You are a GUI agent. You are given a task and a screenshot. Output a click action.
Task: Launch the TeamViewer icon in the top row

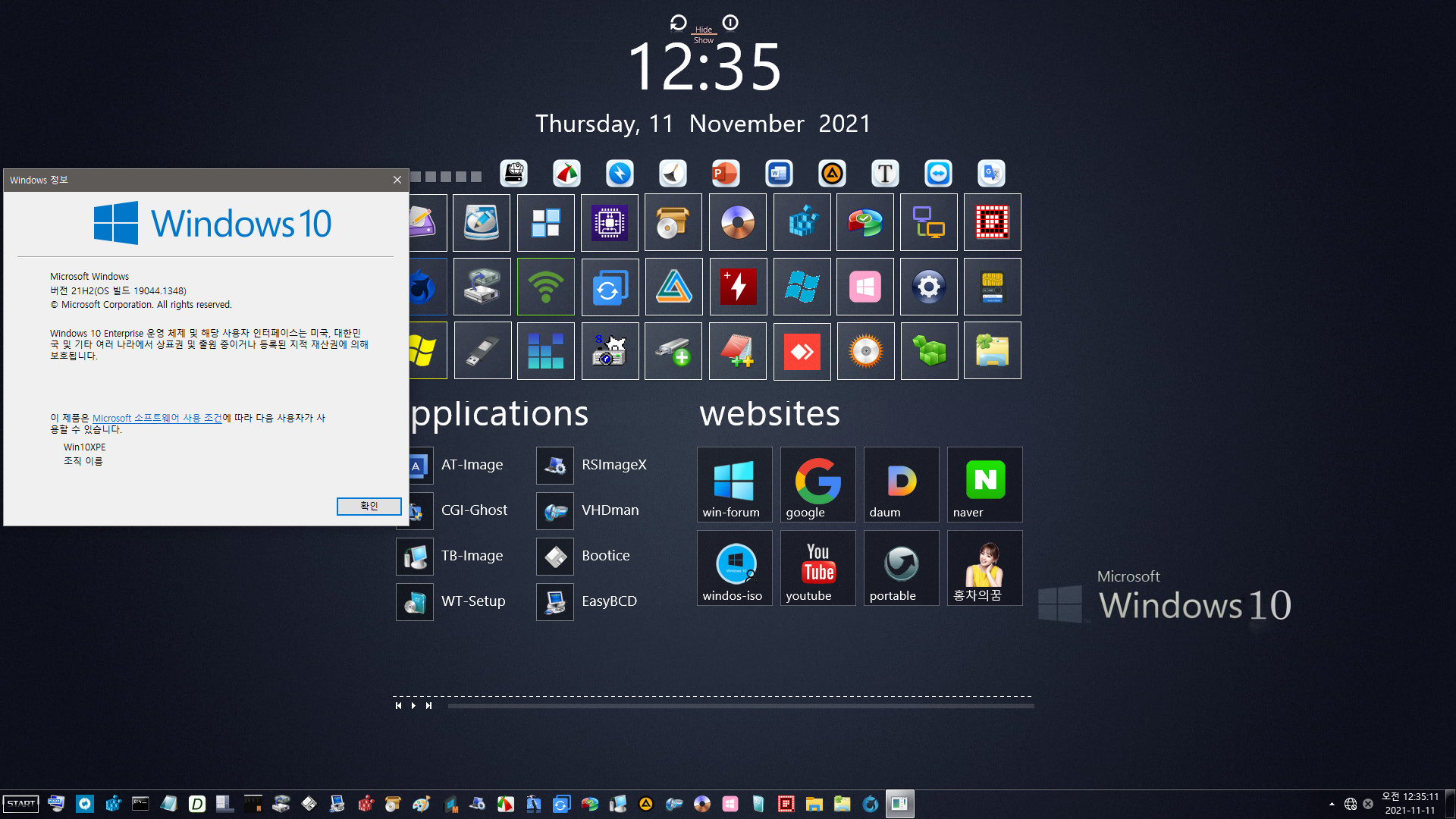pyautogui.click(x=938, y=174)
